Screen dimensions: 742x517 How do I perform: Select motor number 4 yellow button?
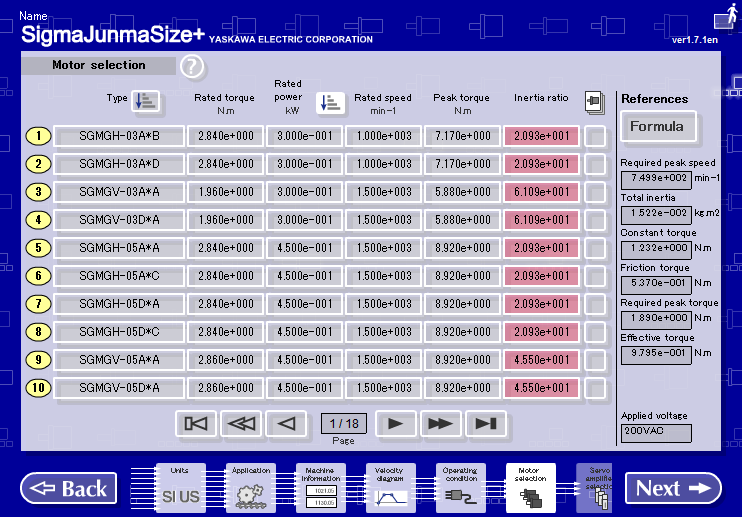(38, 220)
